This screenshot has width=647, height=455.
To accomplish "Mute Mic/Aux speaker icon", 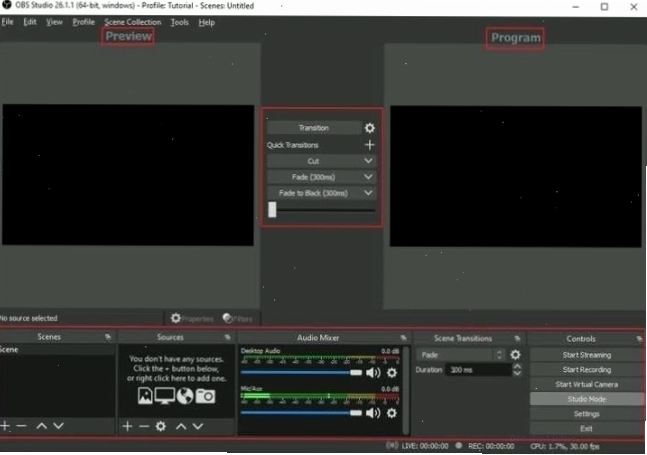I will 373,413.
